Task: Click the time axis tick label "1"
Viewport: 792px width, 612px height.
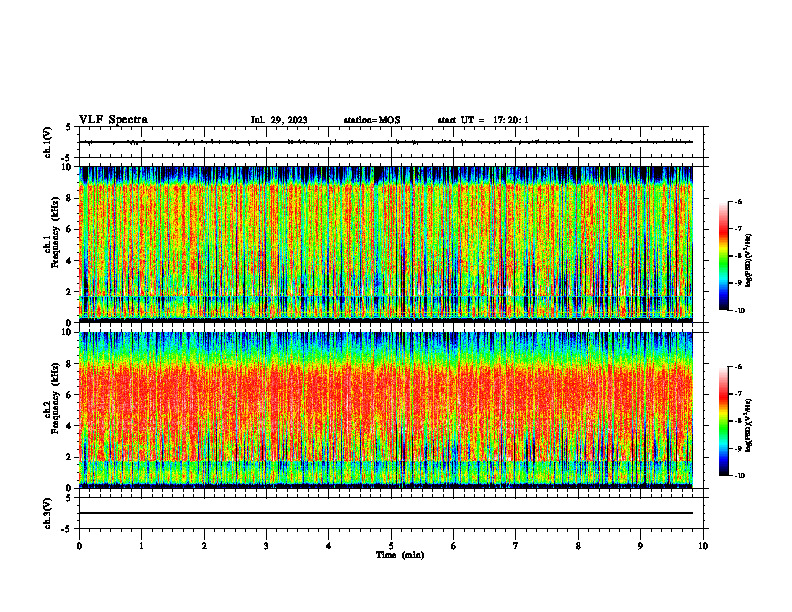Action: [141, 546]
